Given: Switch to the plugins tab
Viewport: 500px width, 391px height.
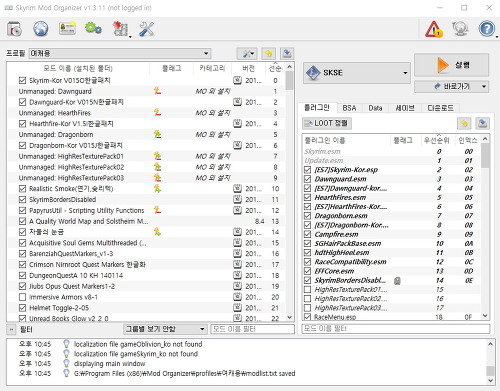Looking at the screenshot, I should (x=317, y=107).
